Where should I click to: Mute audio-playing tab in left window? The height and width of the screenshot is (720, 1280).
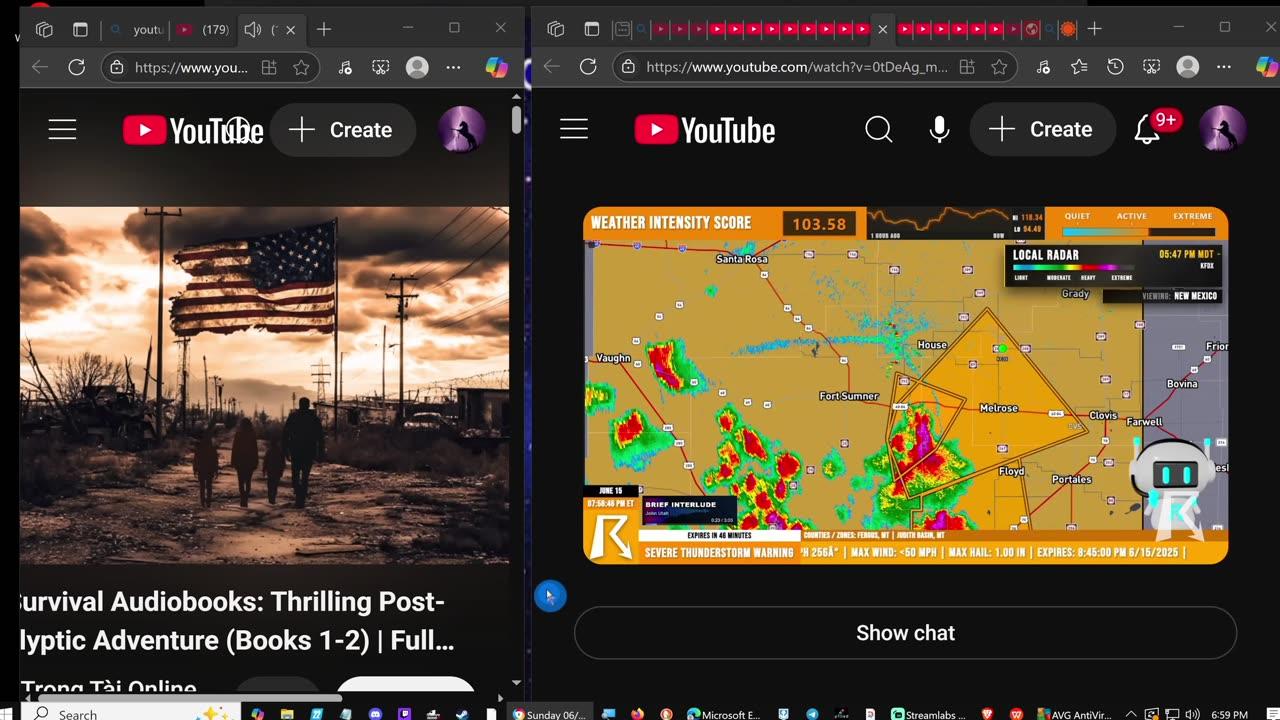(x=253, y=30)
